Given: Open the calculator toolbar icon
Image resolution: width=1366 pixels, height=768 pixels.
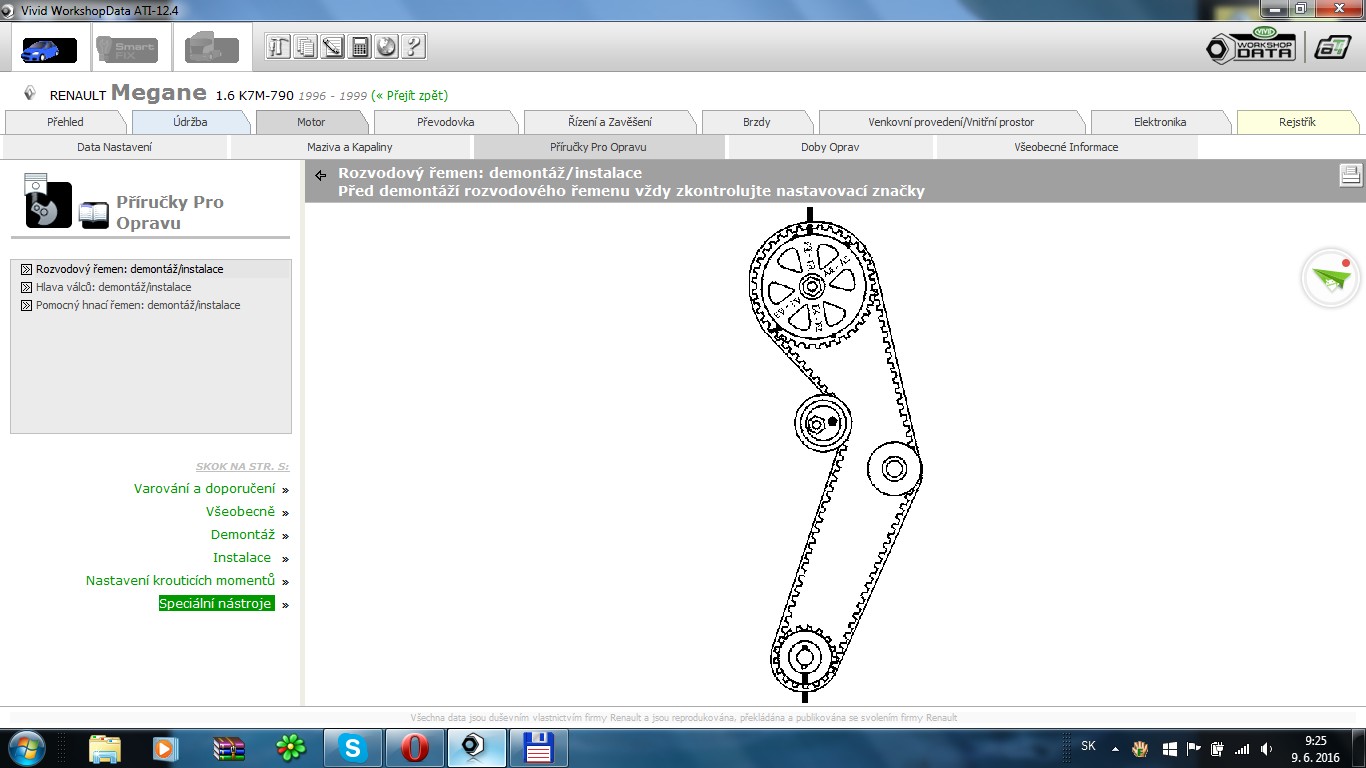Looking at the screenshot, I should (360, 46).
